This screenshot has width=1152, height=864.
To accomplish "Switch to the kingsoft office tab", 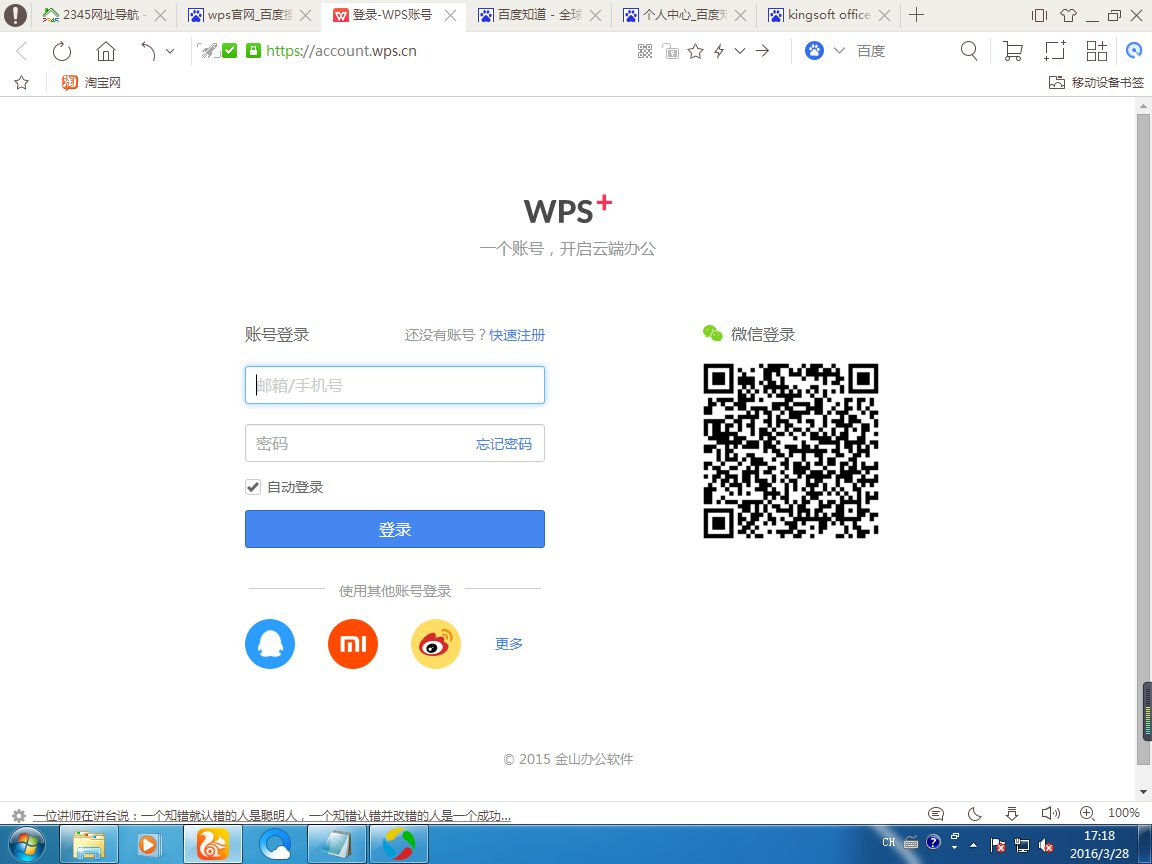I will pos(828,15).
